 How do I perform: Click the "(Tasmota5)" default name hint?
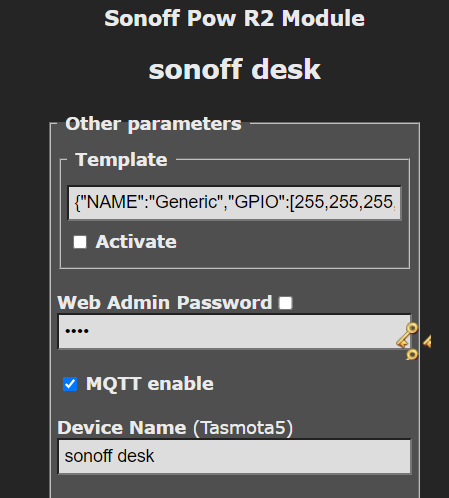[x=243, y=428]
